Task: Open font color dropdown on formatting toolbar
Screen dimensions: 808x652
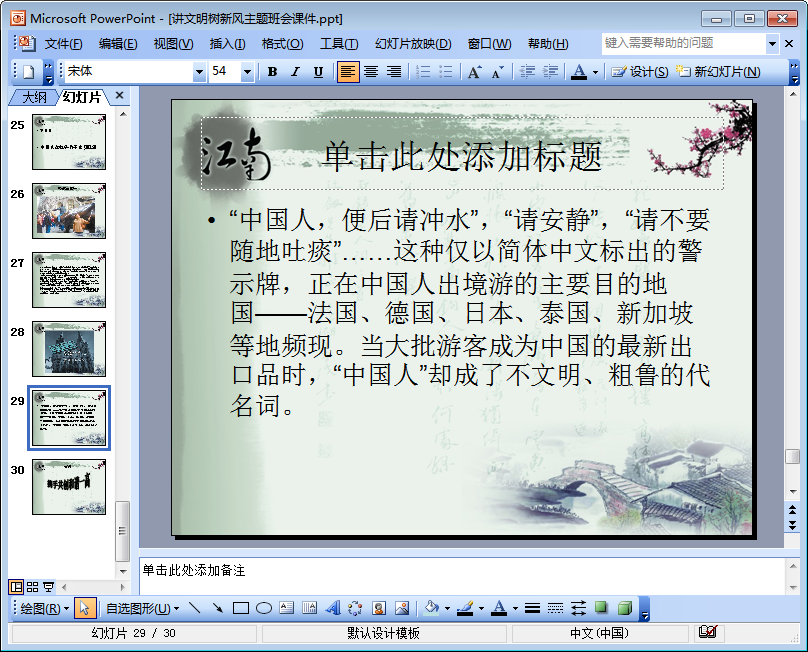Action: point(595,72)
